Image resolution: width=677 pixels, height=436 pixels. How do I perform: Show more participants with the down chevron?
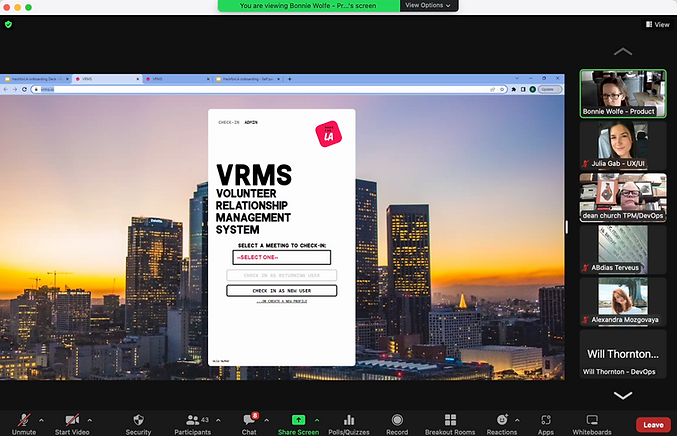pyautogui.click(x=623, y=395)
